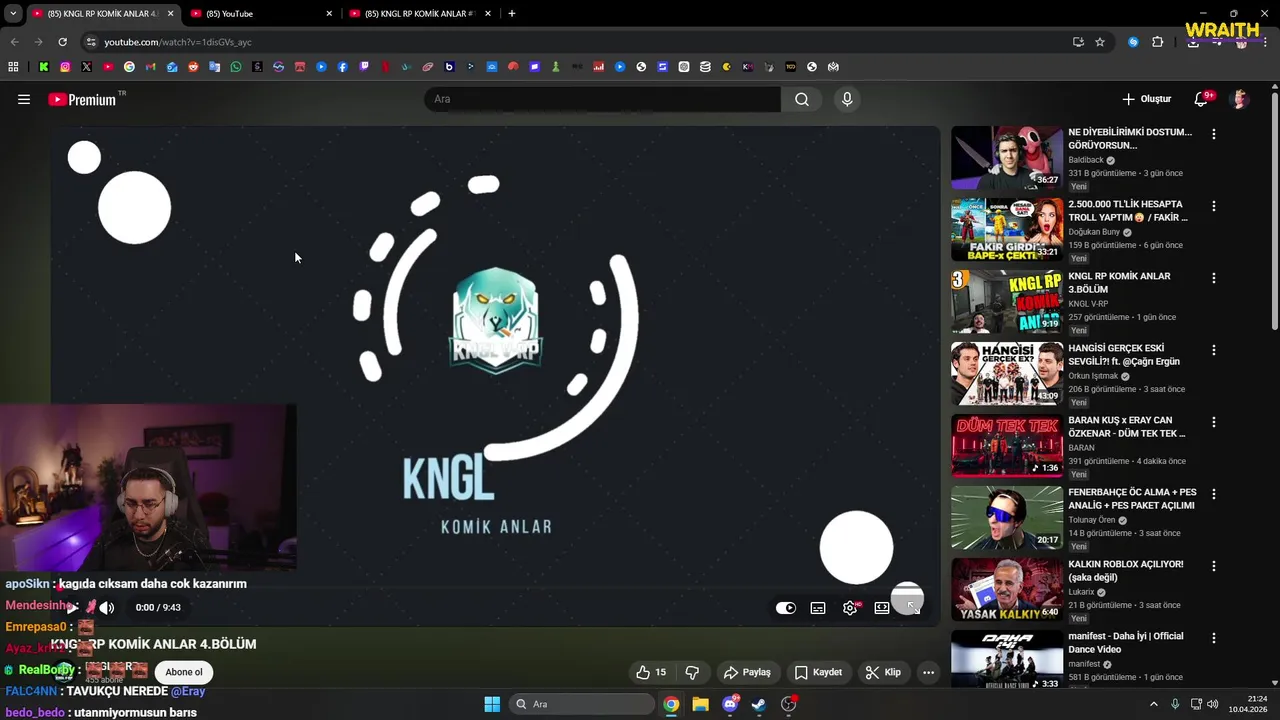Go back to previous page

(x=14, y=42)
